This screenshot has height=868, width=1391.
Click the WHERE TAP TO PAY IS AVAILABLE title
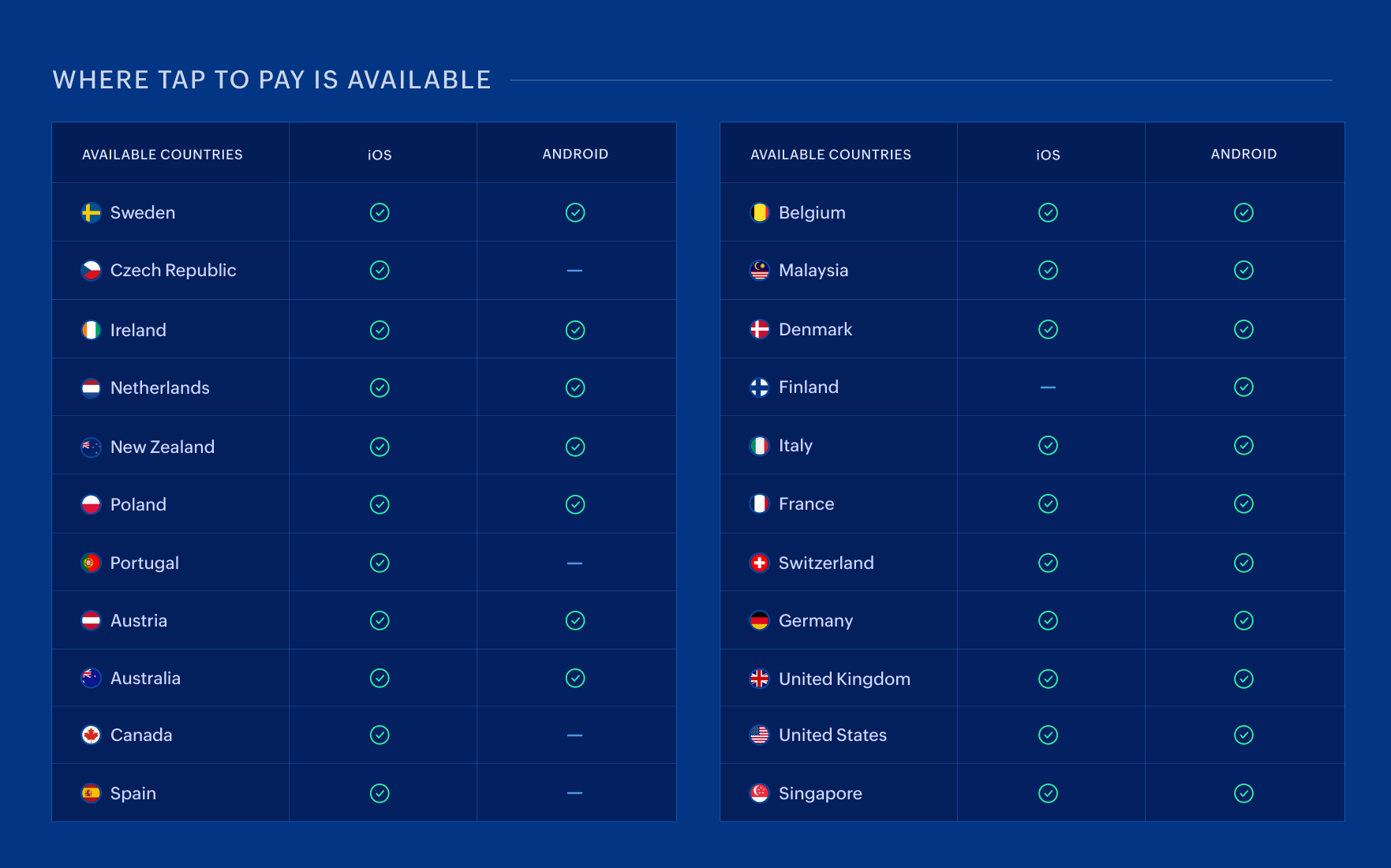click(x=272, y=80)
